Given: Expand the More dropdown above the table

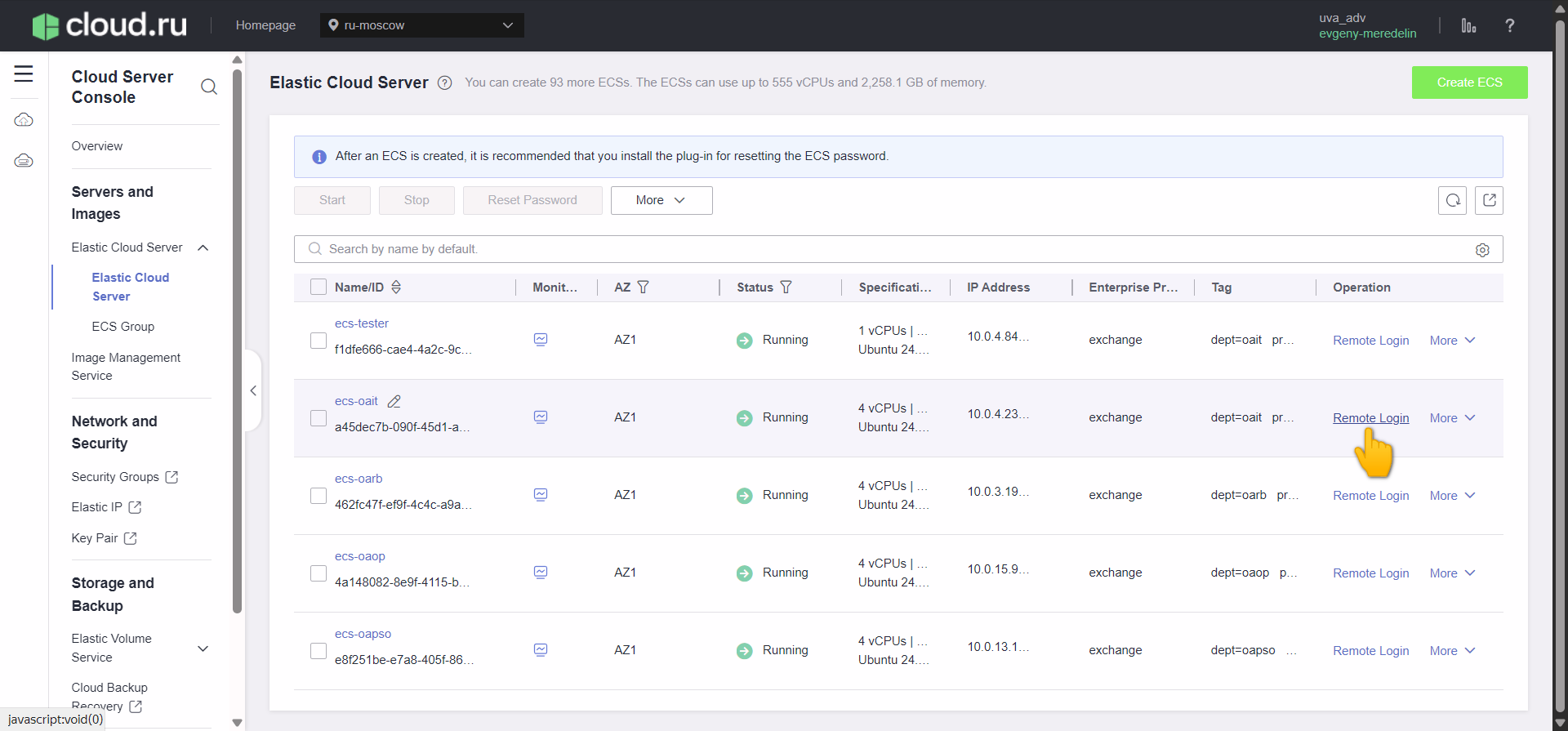Looking at the screenshot, I should tap(661, 200).
